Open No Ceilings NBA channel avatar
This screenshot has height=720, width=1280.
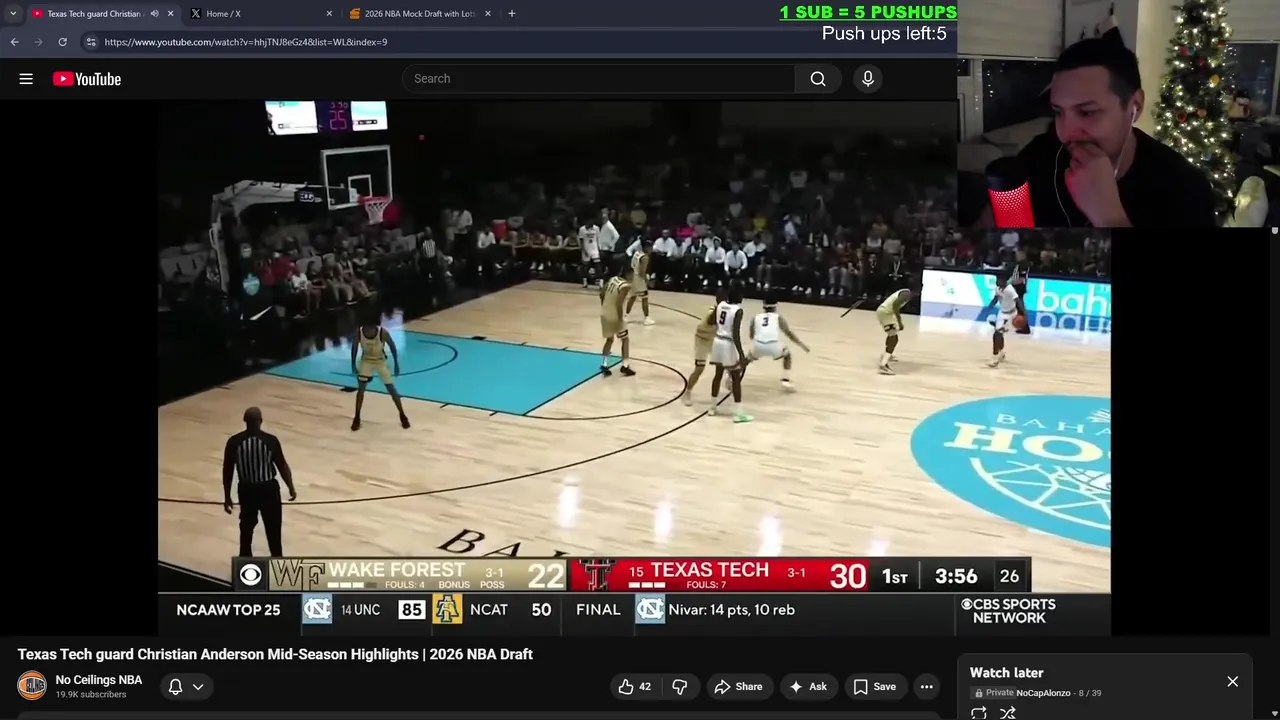pos(32,686)
